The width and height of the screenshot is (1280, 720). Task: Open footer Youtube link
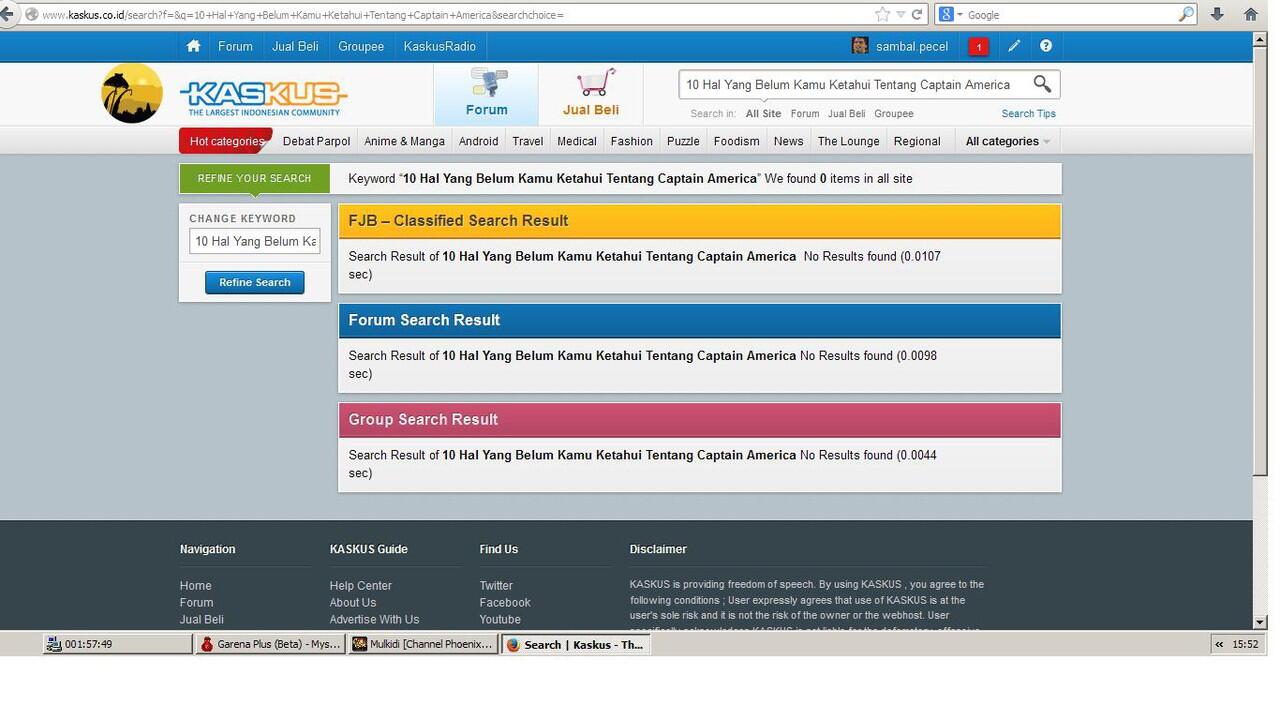pos(500,620)
